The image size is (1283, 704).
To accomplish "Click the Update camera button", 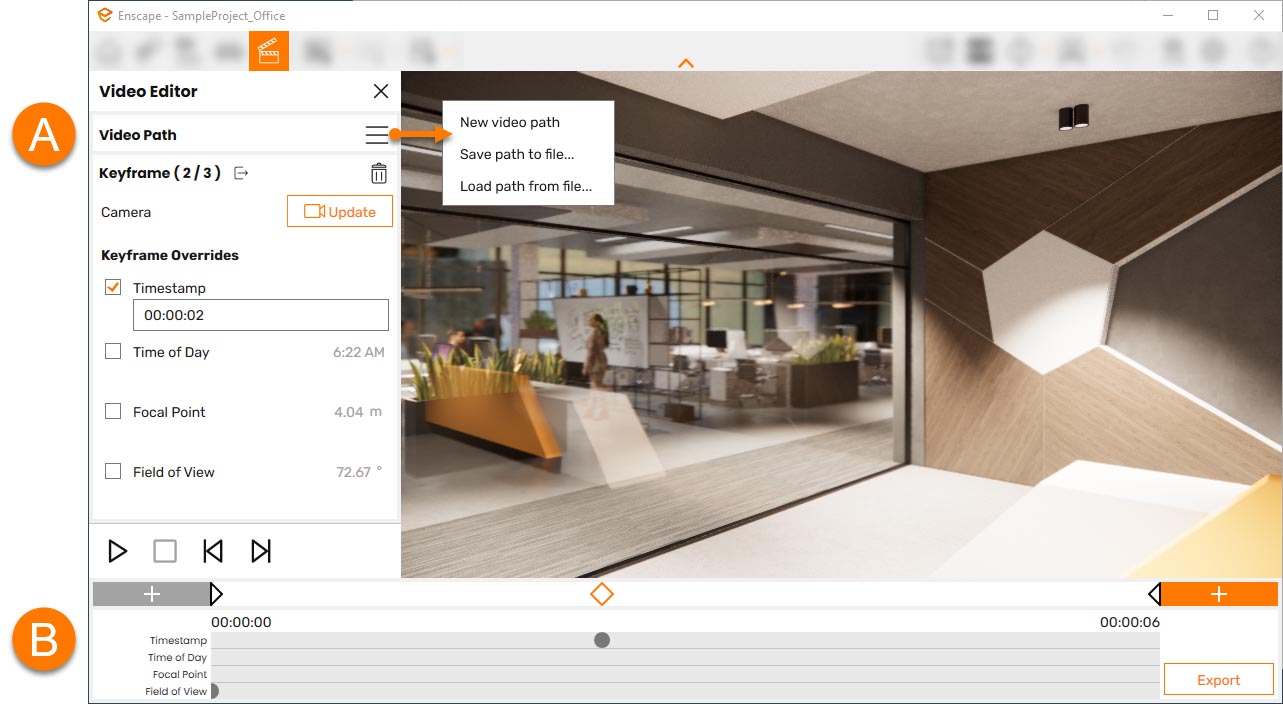I will click(x=340, y=211).
